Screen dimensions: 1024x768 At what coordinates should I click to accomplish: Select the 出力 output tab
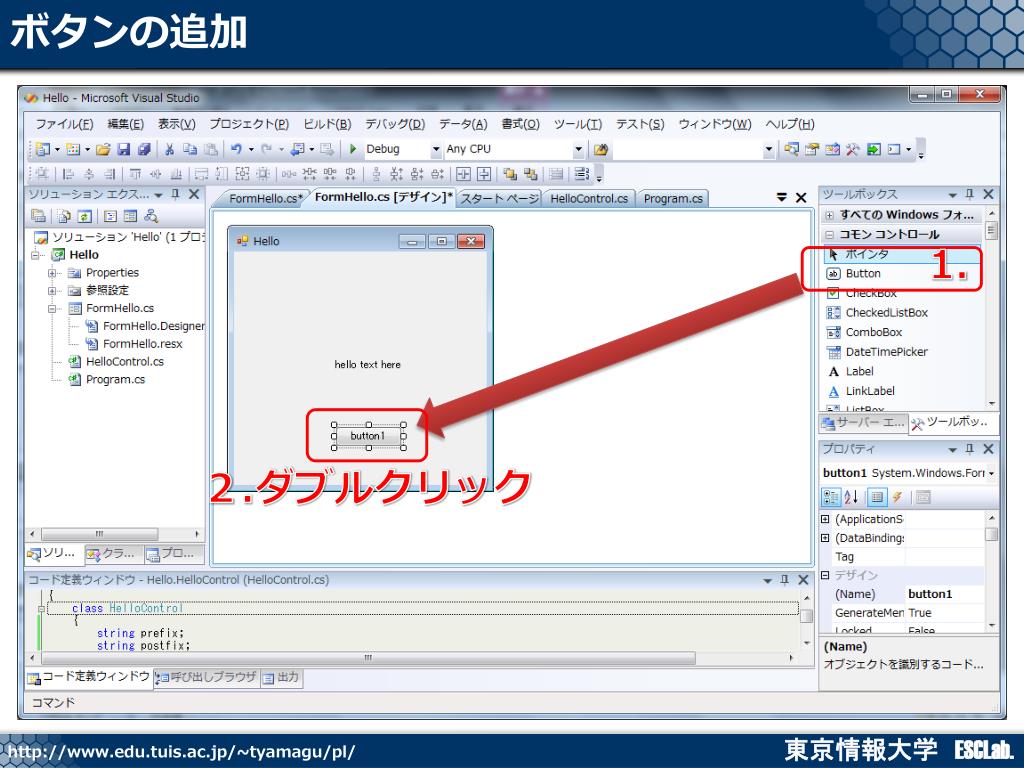281,678
